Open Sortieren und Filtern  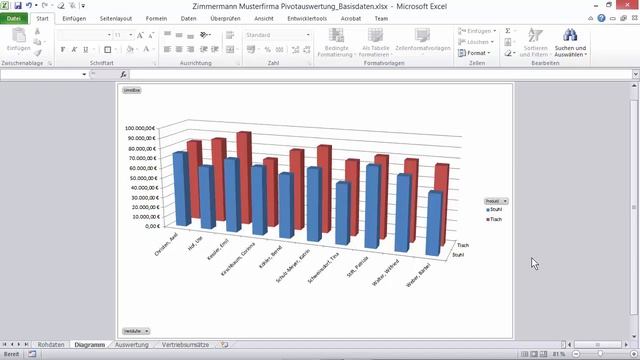pos(535,43)
